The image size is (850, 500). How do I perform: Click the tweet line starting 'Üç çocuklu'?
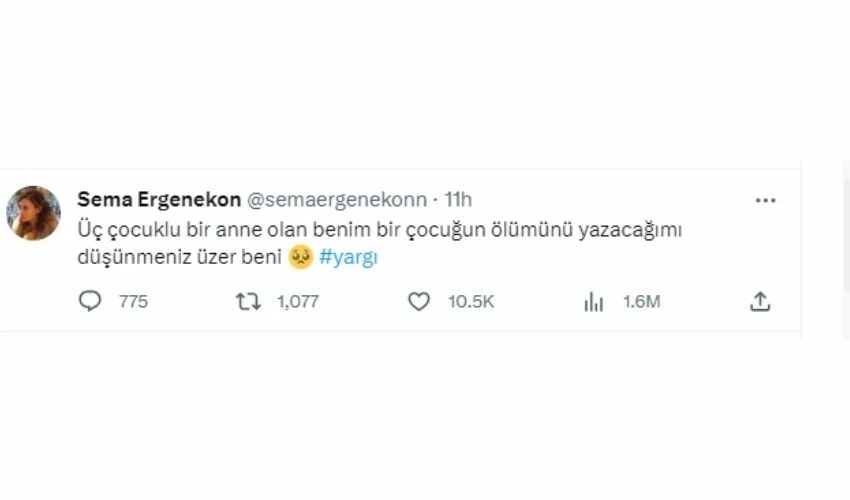(x=379, y=230)
